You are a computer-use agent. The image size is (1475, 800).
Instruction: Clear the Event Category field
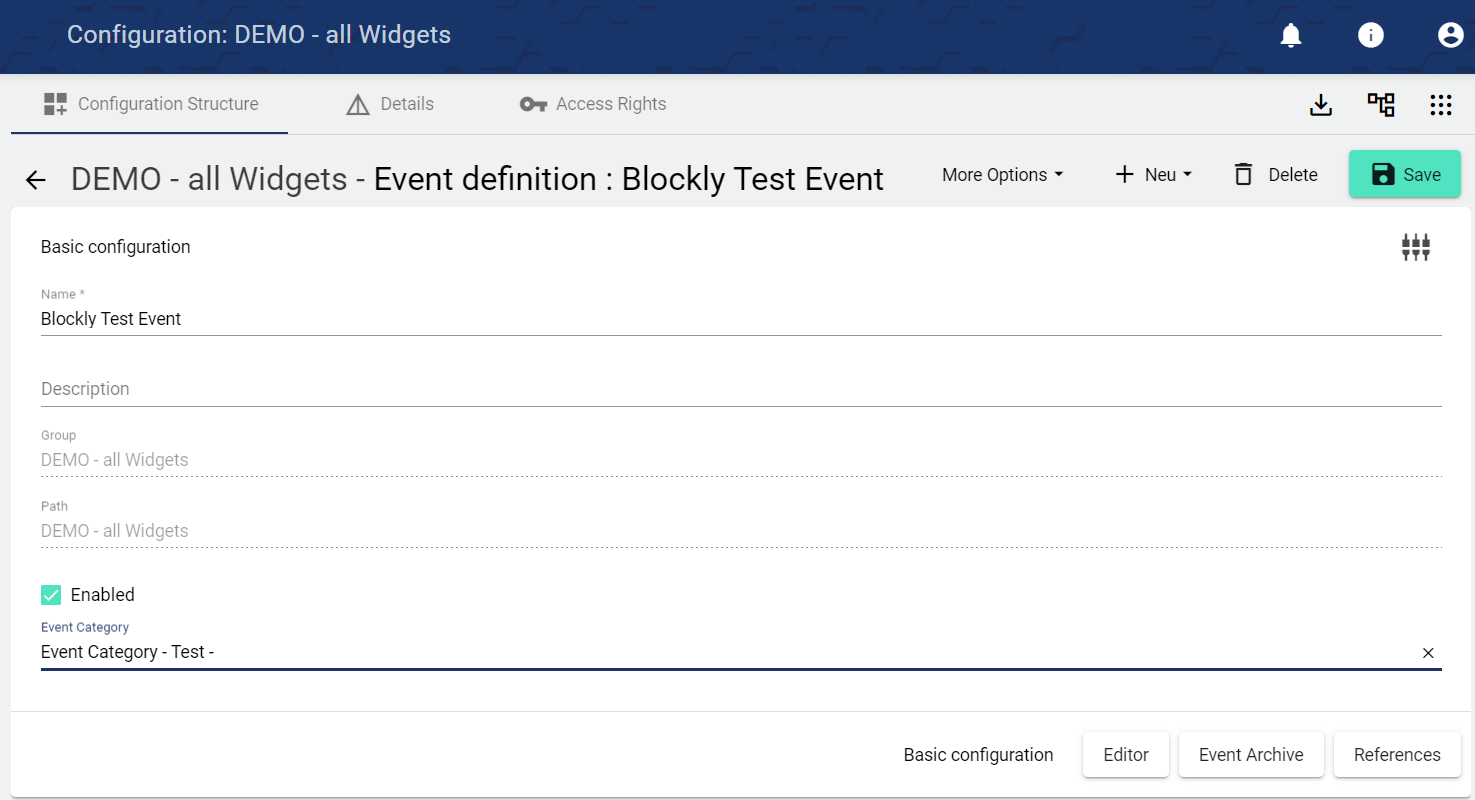pos(1428,653)
